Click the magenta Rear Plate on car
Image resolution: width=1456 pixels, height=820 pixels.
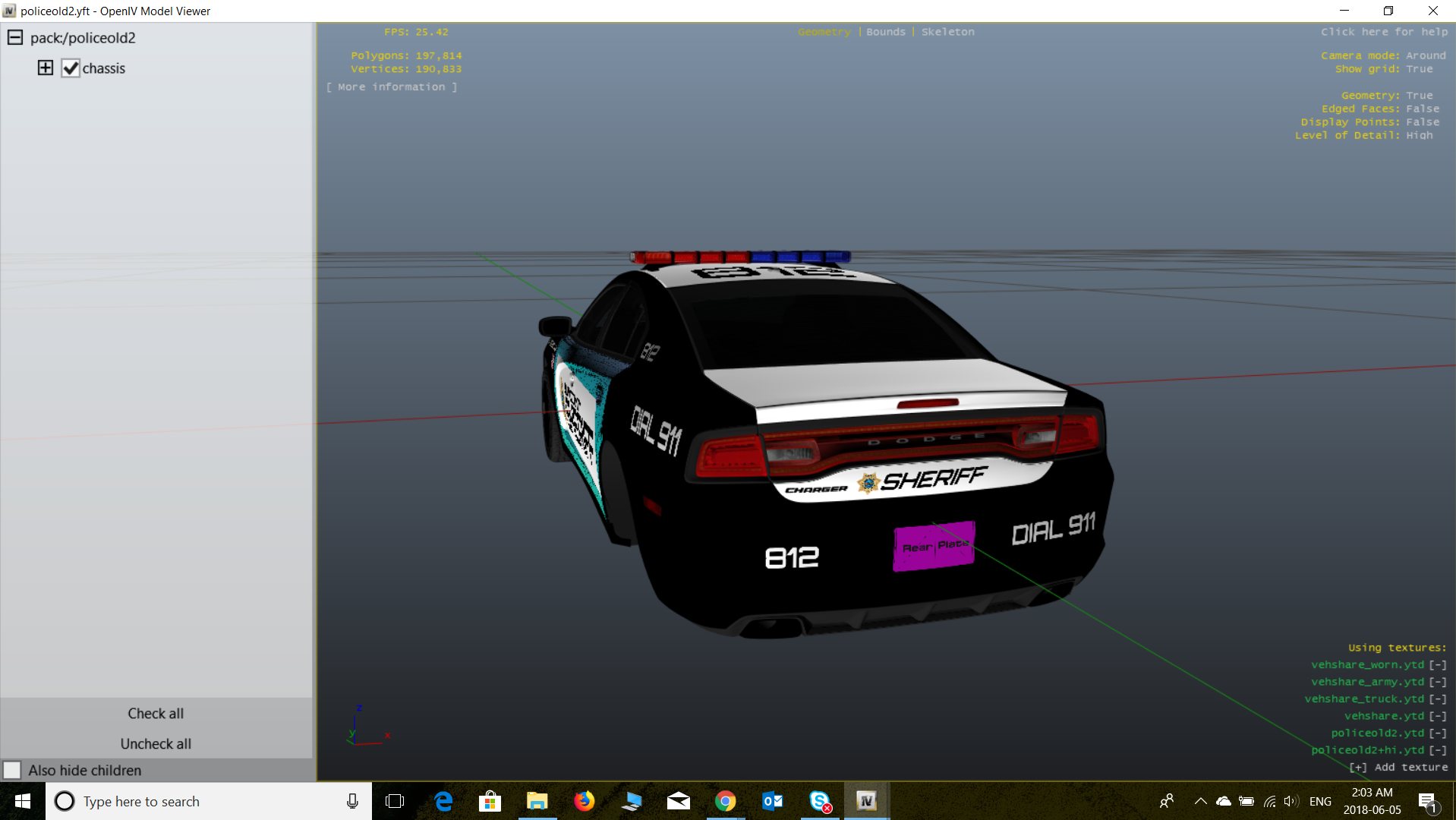pos(934,546)
